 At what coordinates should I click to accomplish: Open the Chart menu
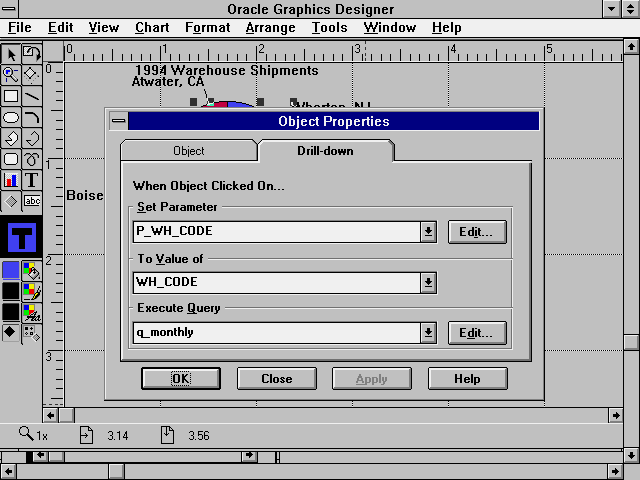pyautogui.click(x=152, y=28)
